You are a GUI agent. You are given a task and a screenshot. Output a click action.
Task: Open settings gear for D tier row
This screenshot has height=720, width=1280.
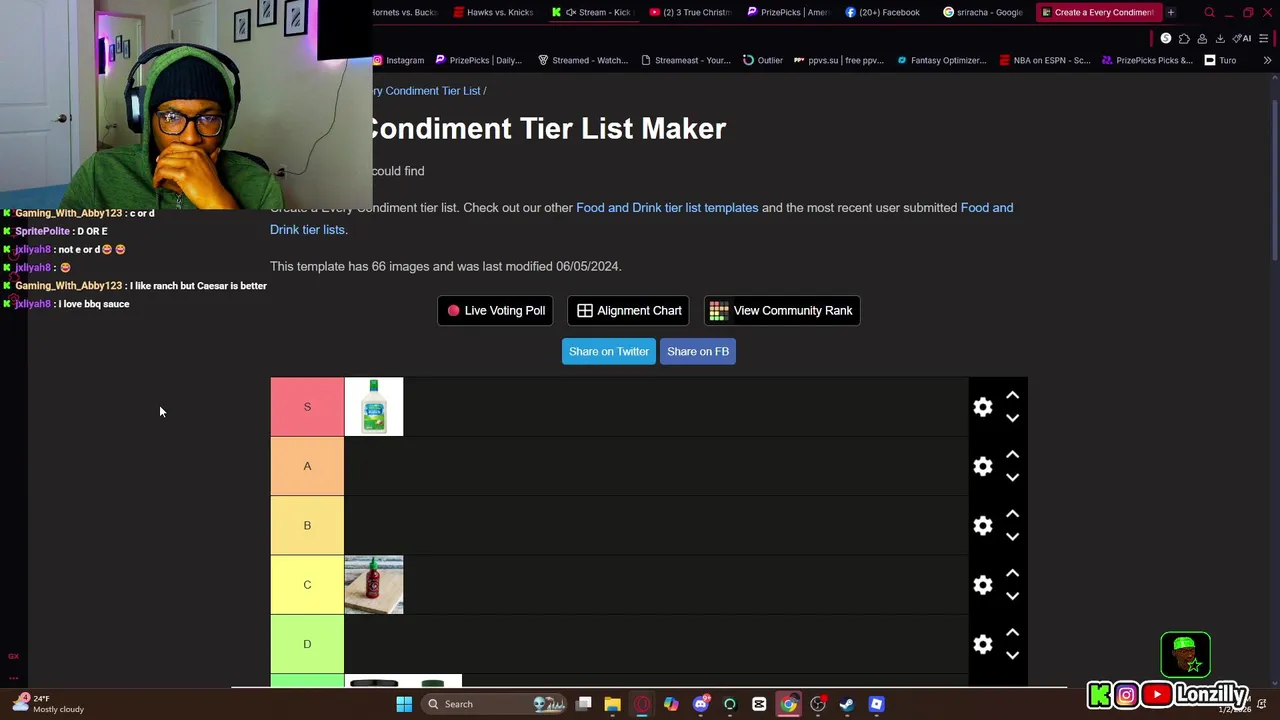(x=983, y=644)
